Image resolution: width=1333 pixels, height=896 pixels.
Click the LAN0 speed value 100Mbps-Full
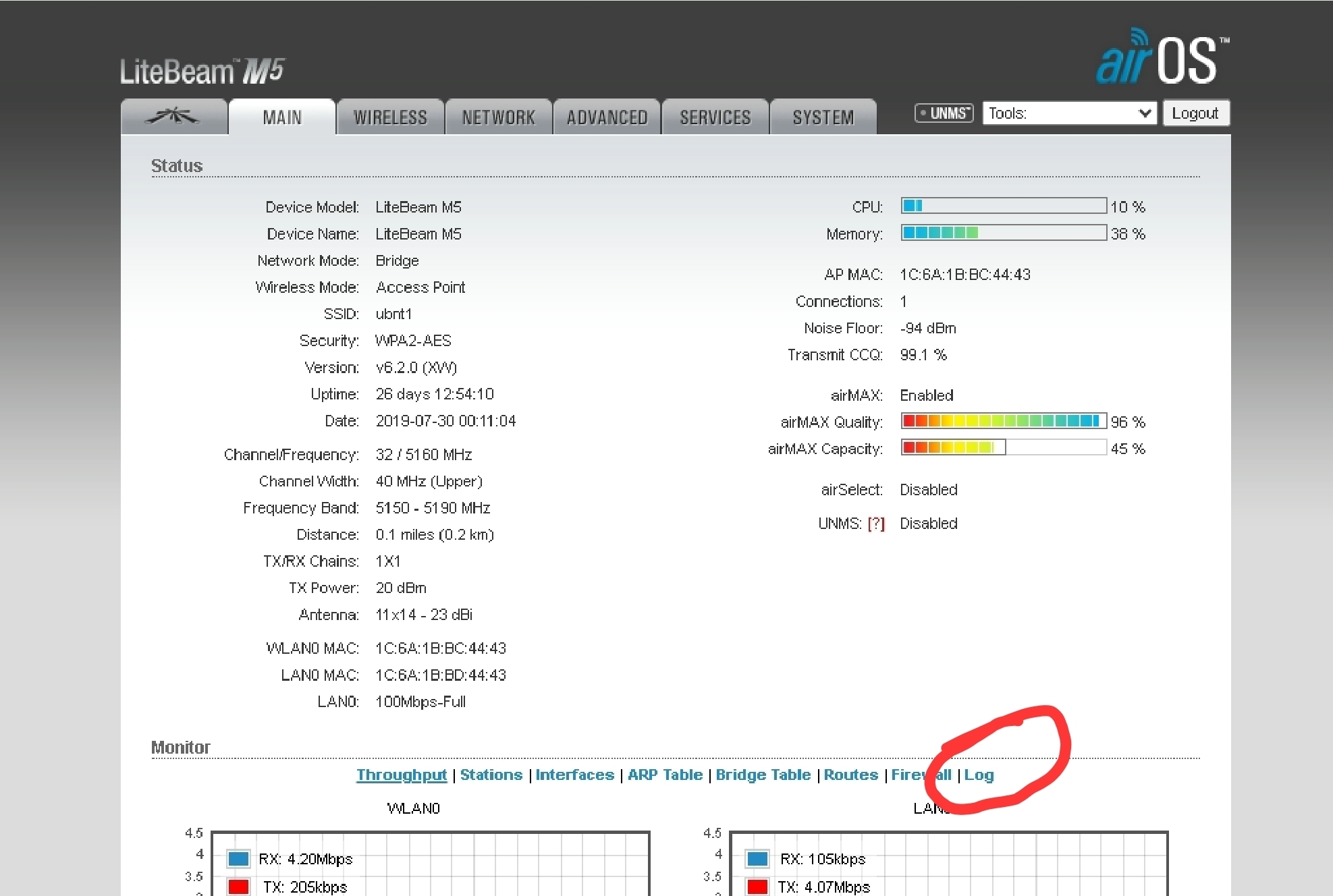[x=420, y=702]
